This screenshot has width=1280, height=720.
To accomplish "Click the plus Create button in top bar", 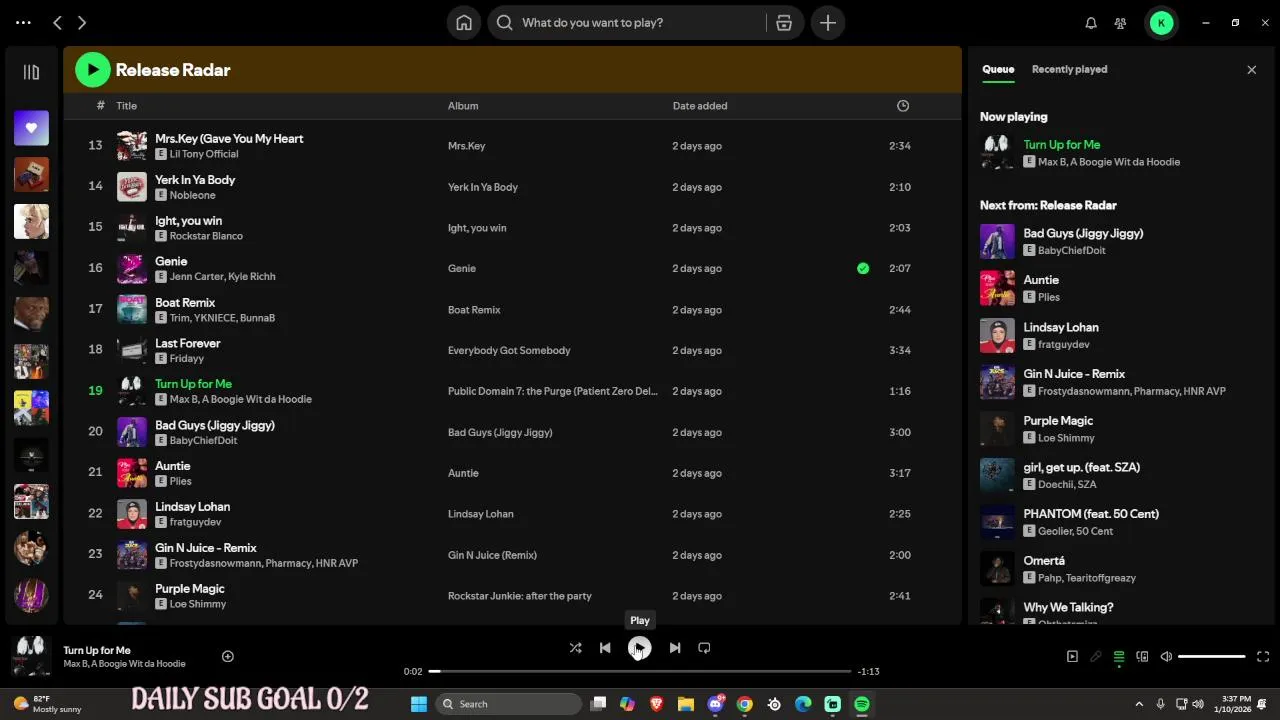I will (828, 23).
